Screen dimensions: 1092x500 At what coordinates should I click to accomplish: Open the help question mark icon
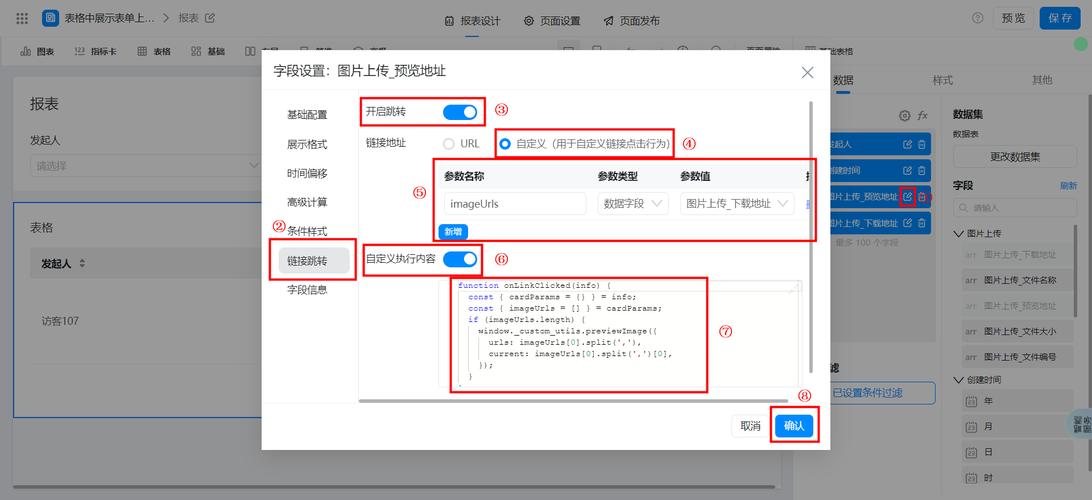[978, 18]
